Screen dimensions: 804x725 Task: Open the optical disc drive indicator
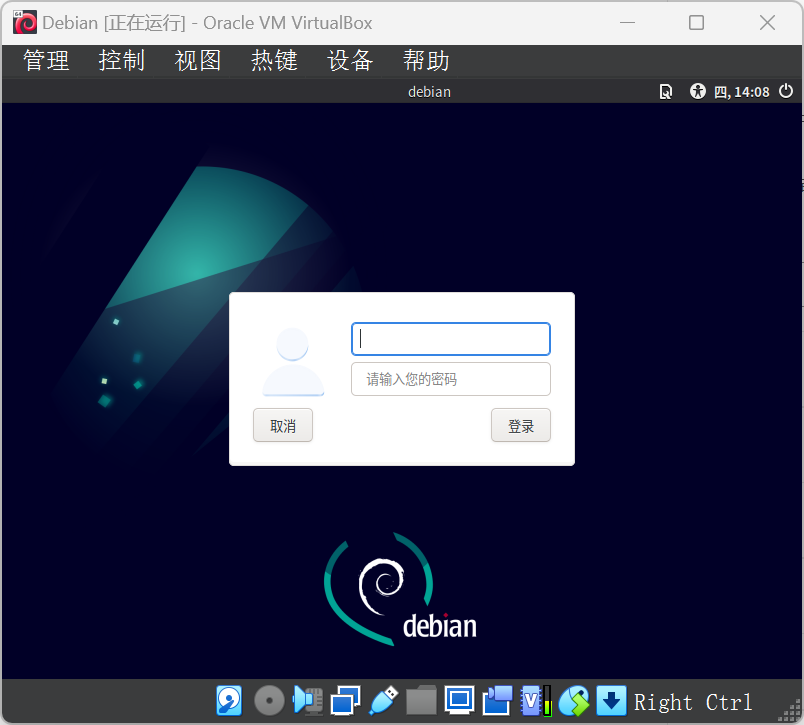[x=269, y=701]
